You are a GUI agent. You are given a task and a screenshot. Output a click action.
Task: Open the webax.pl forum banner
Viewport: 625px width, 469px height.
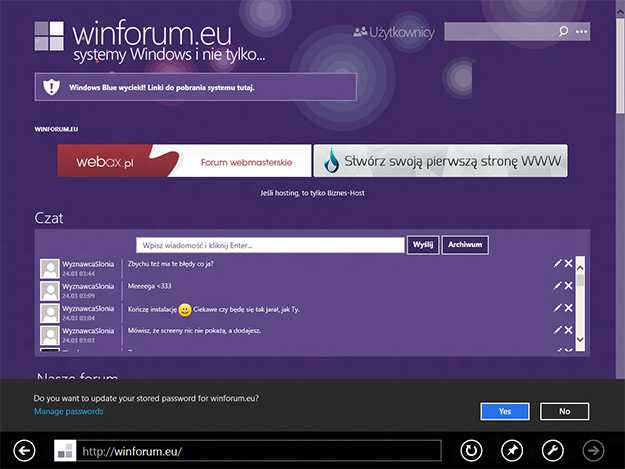click(x=181, y=161)
